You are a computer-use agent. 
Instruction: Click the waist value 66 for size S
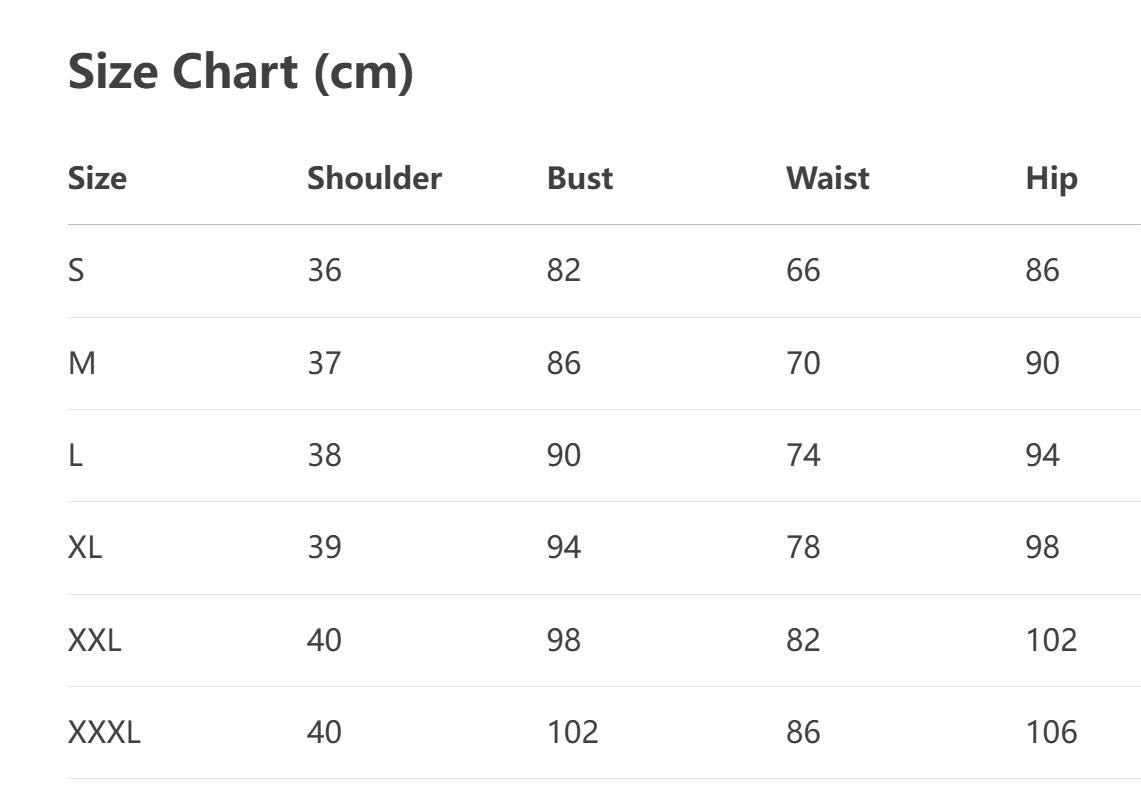click(x=803, y=270)
